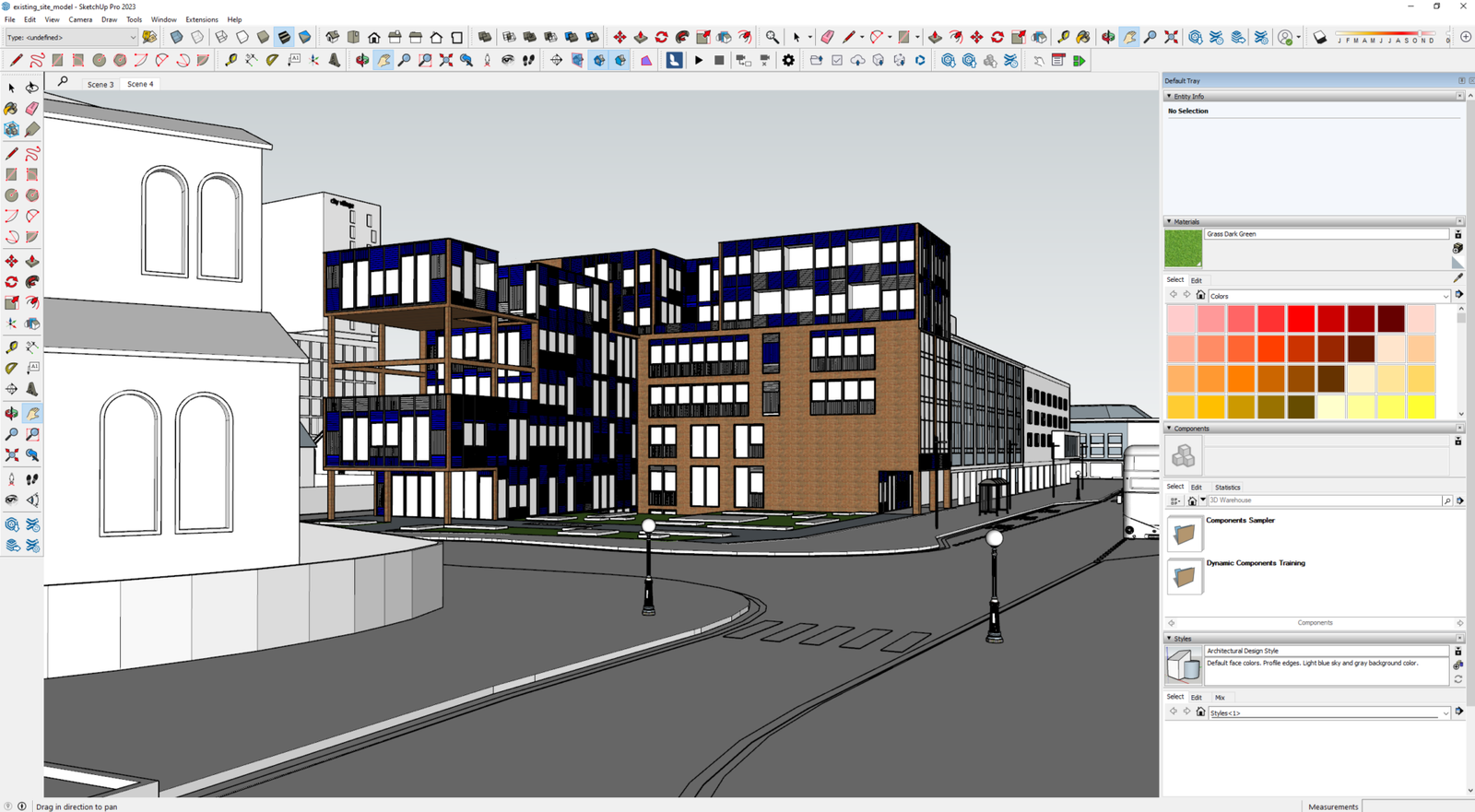Toggle Display Section Cuts
Viewport: 1475px width, 812px height.
click(599, 61)
